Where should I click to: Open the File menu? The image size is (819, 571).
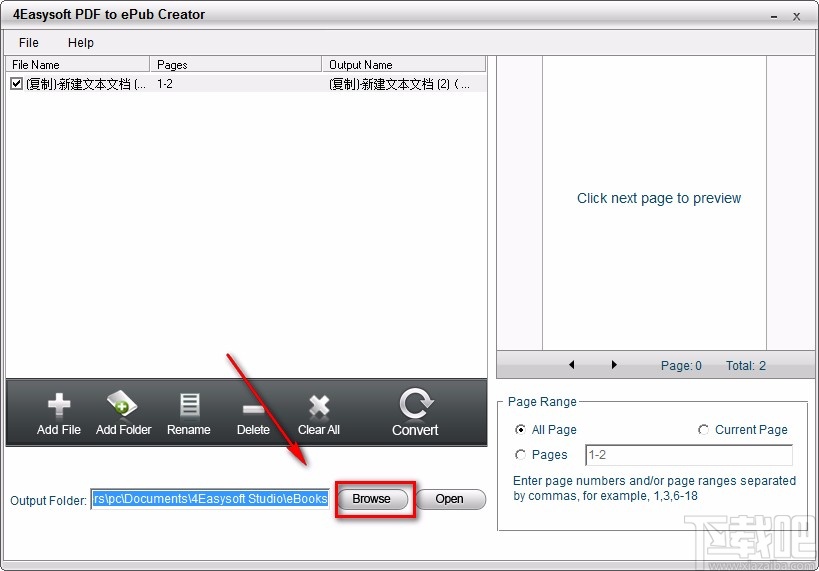(29, 43)
